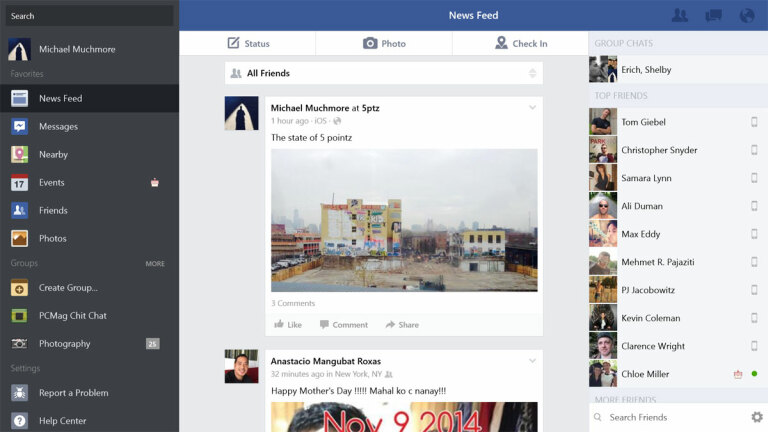
Task: Click the Photography camera group icon
Action: point(20,343)
